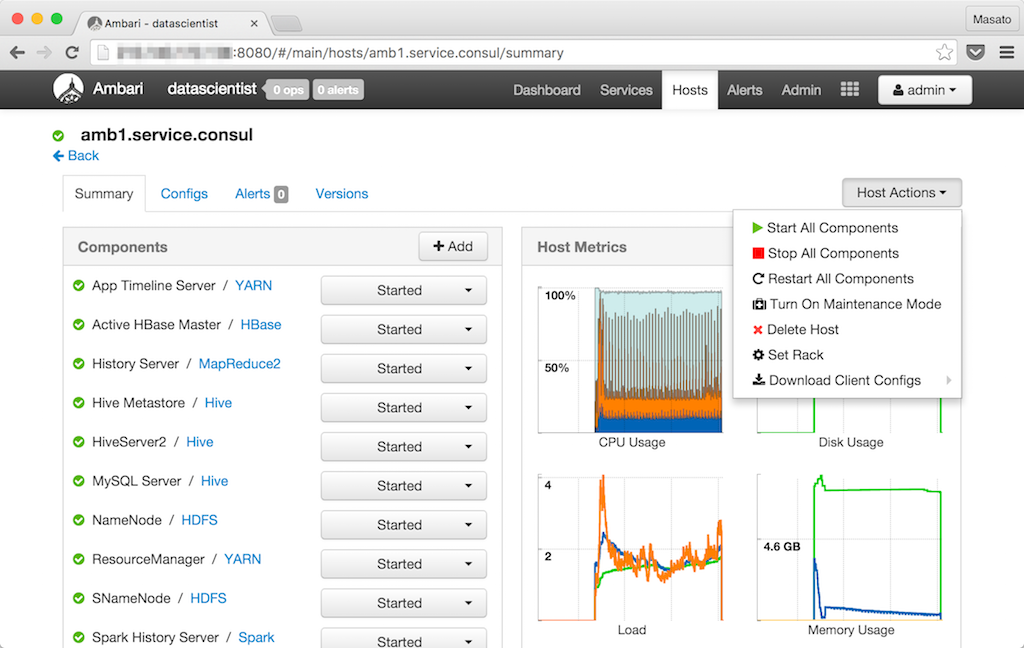Switch to the Versions tab

[342, 194]
